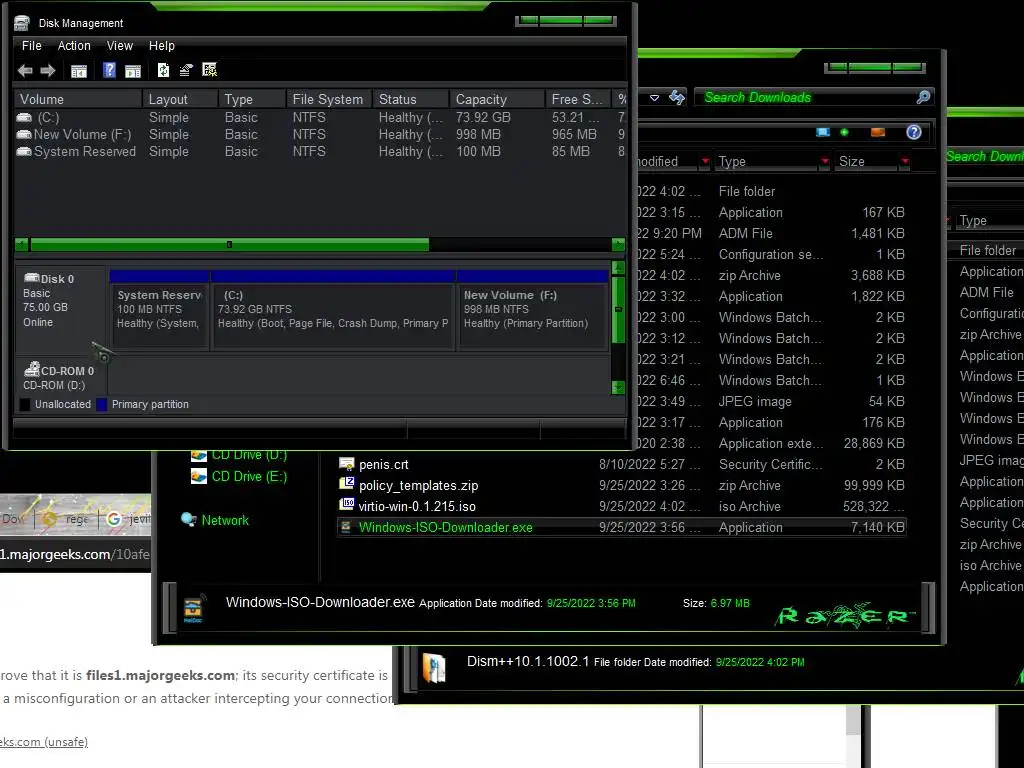The height and width of the screenshot is (768, 1024).
Task: Open the View menu in Disk Management
Action: click(120, 46)
